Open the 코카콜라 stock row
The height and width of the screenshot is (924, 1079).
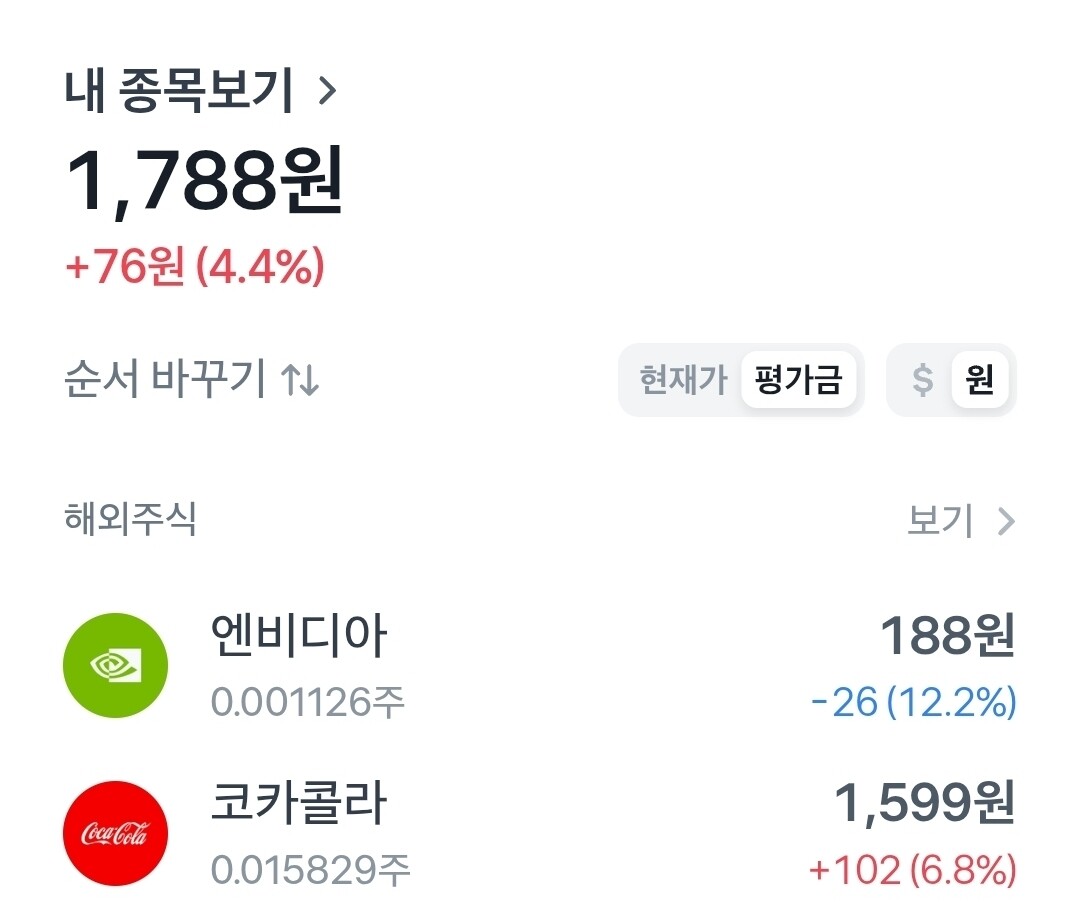tap(540, 833)
